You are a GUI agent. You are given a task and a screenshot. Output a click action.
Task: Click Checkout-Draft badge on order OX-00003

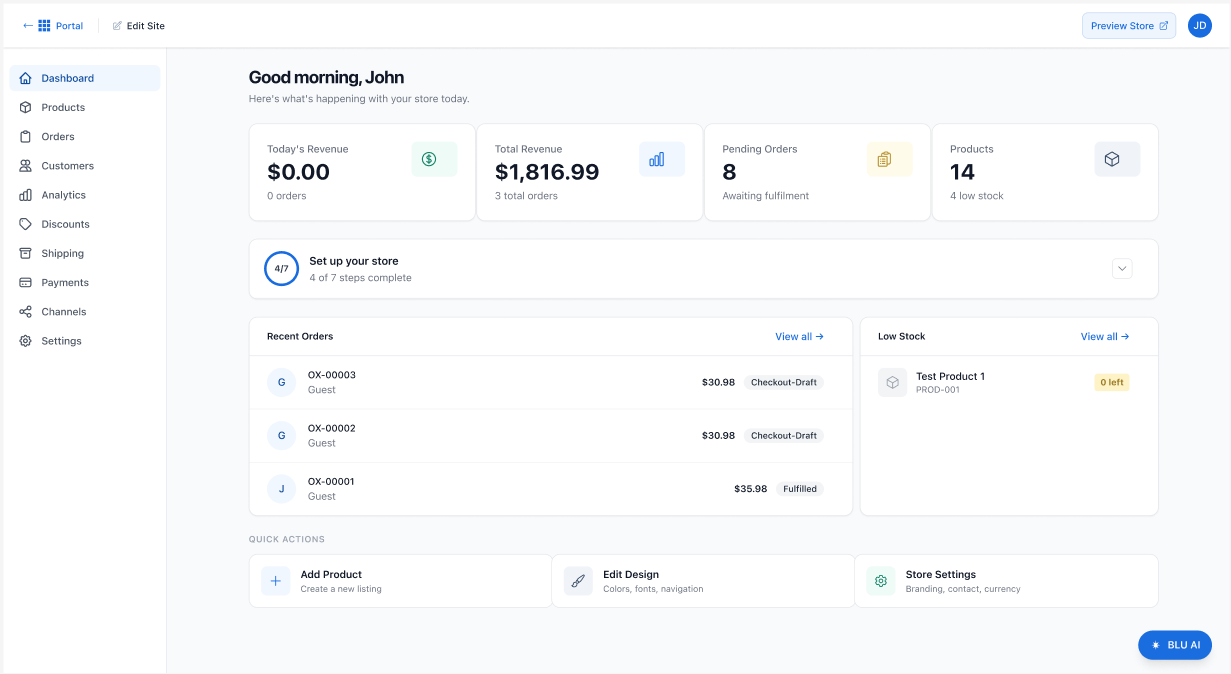tap(784, 382)
